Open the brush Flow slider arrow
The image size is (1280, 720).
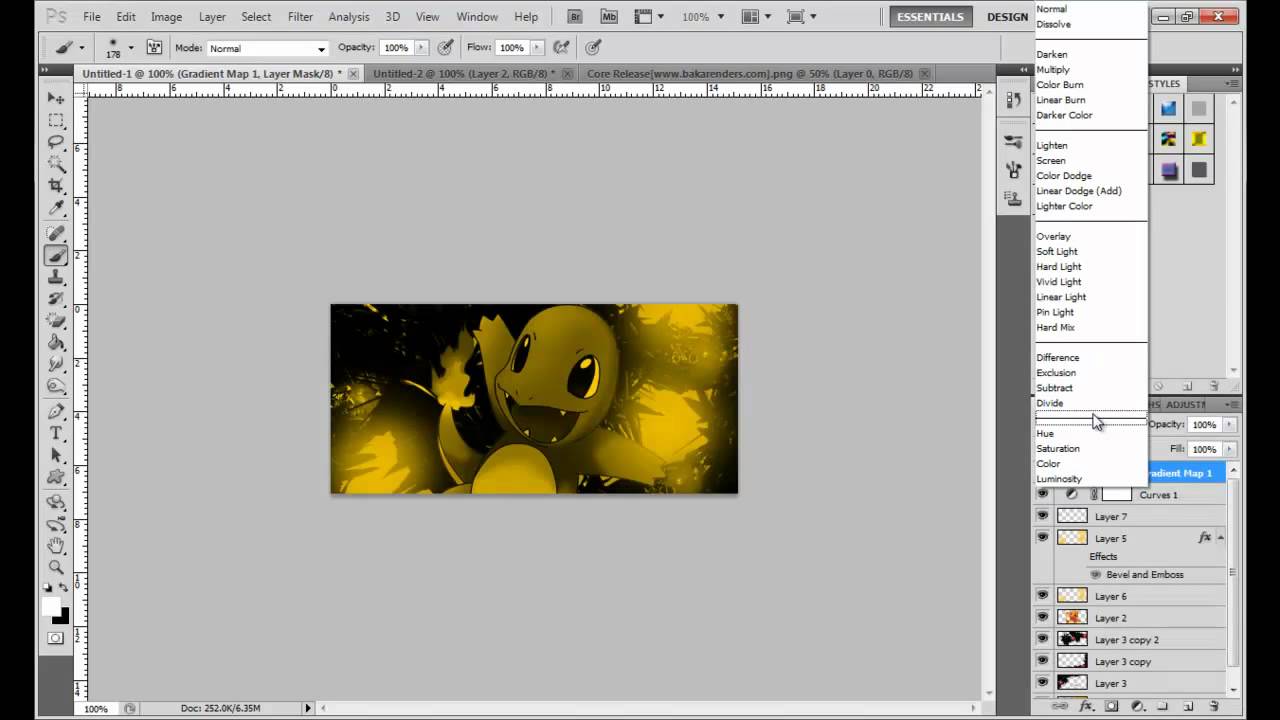(x=535, y=48)
